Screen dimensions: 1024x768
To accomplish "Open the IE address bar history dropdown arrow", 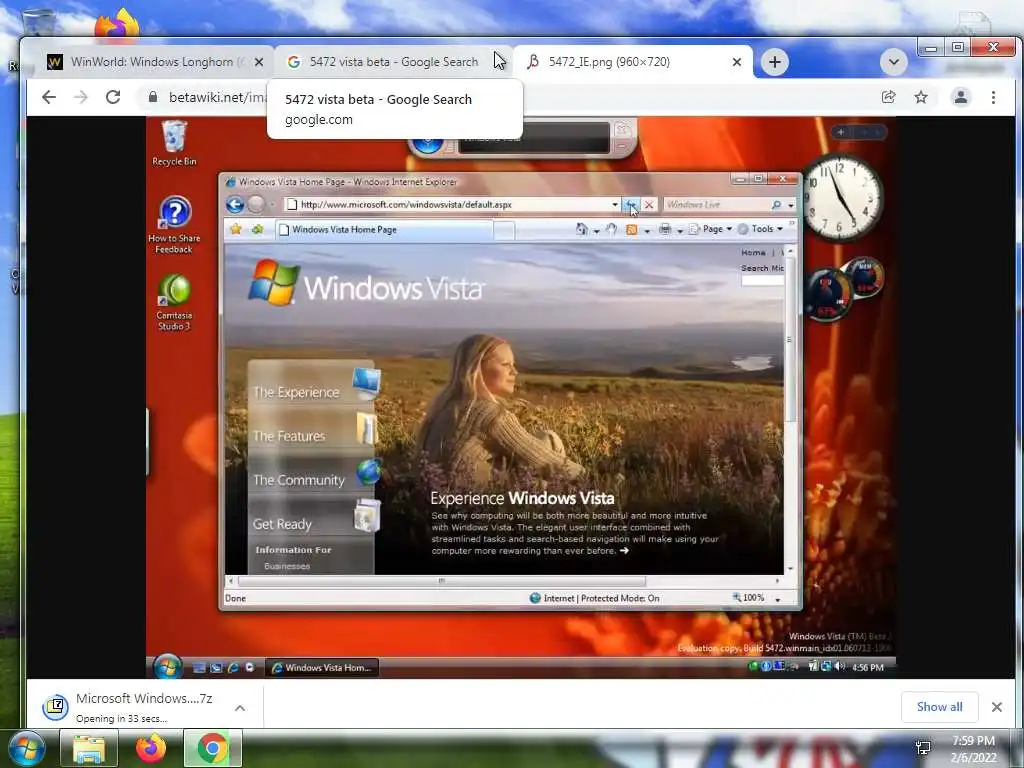I will tap(615, 204).
